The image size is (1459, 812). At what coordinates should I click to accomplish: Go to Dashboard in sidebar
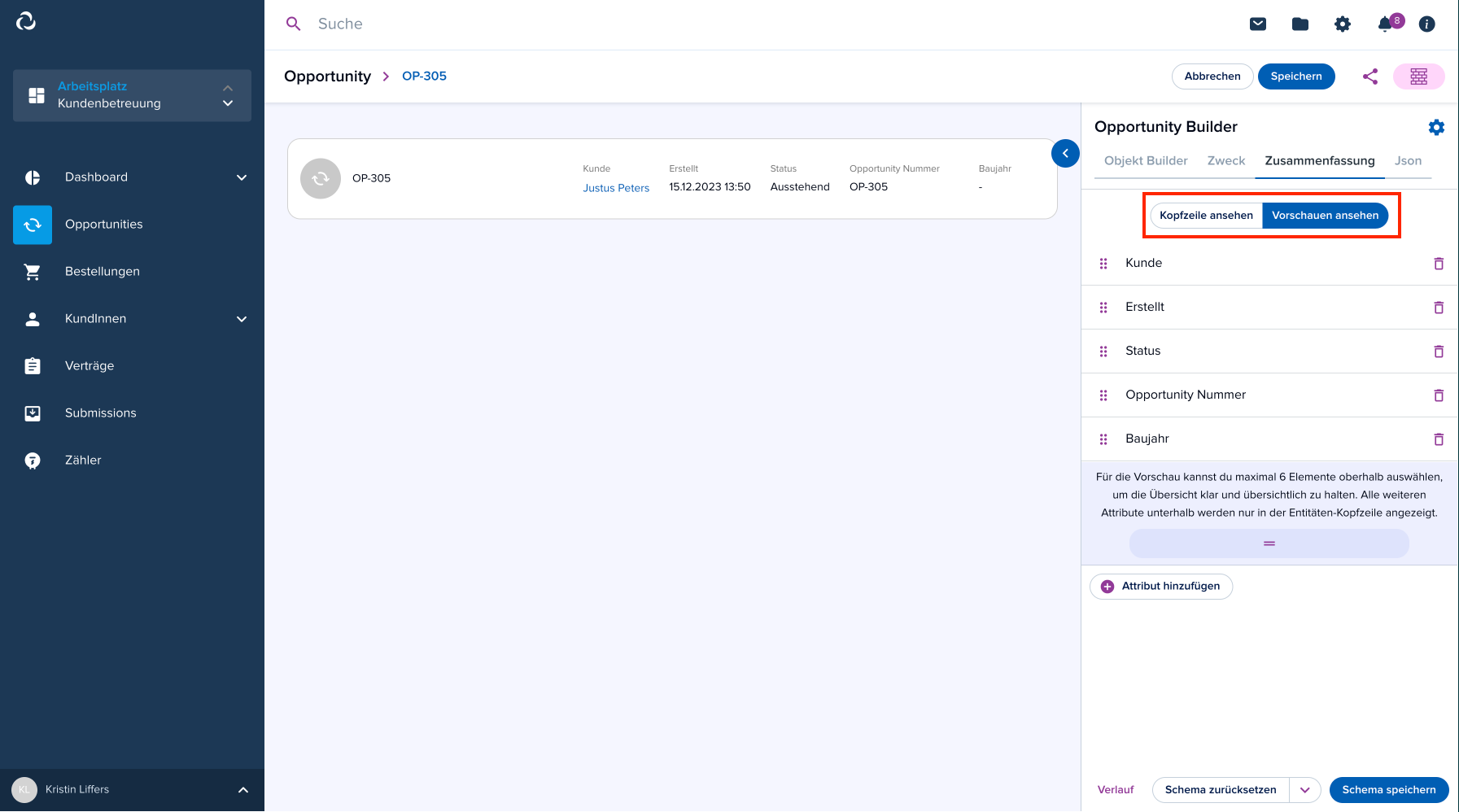pos(96,177)
